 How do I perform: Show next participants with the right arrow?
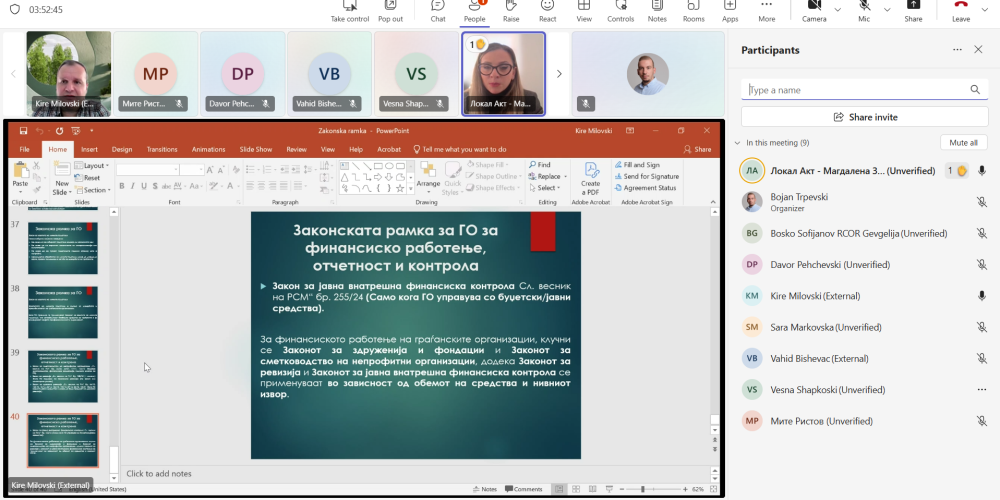point(559,74)
